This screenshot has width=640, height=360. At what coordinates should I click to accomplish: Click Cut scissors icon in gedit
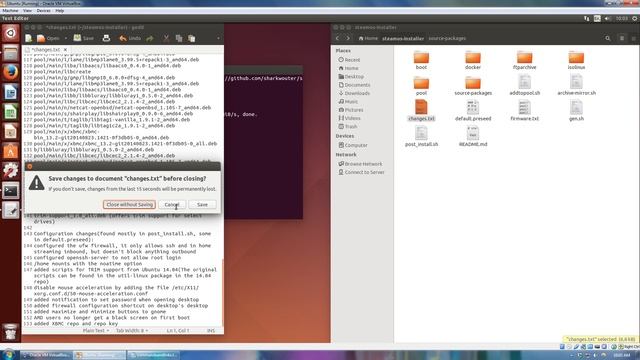(x=166, y=38)
